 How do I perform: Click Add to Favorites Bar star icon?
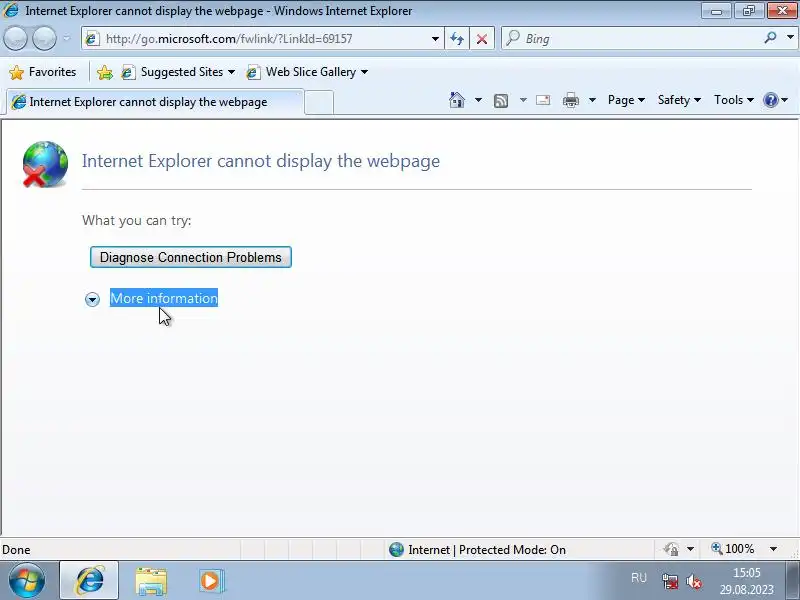click(105, 72)
